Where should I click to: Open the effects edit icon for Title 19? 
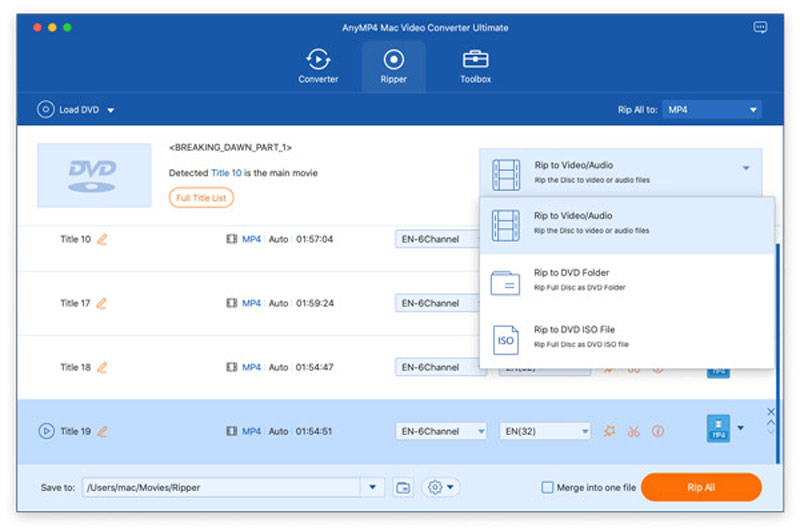[609, 431]
